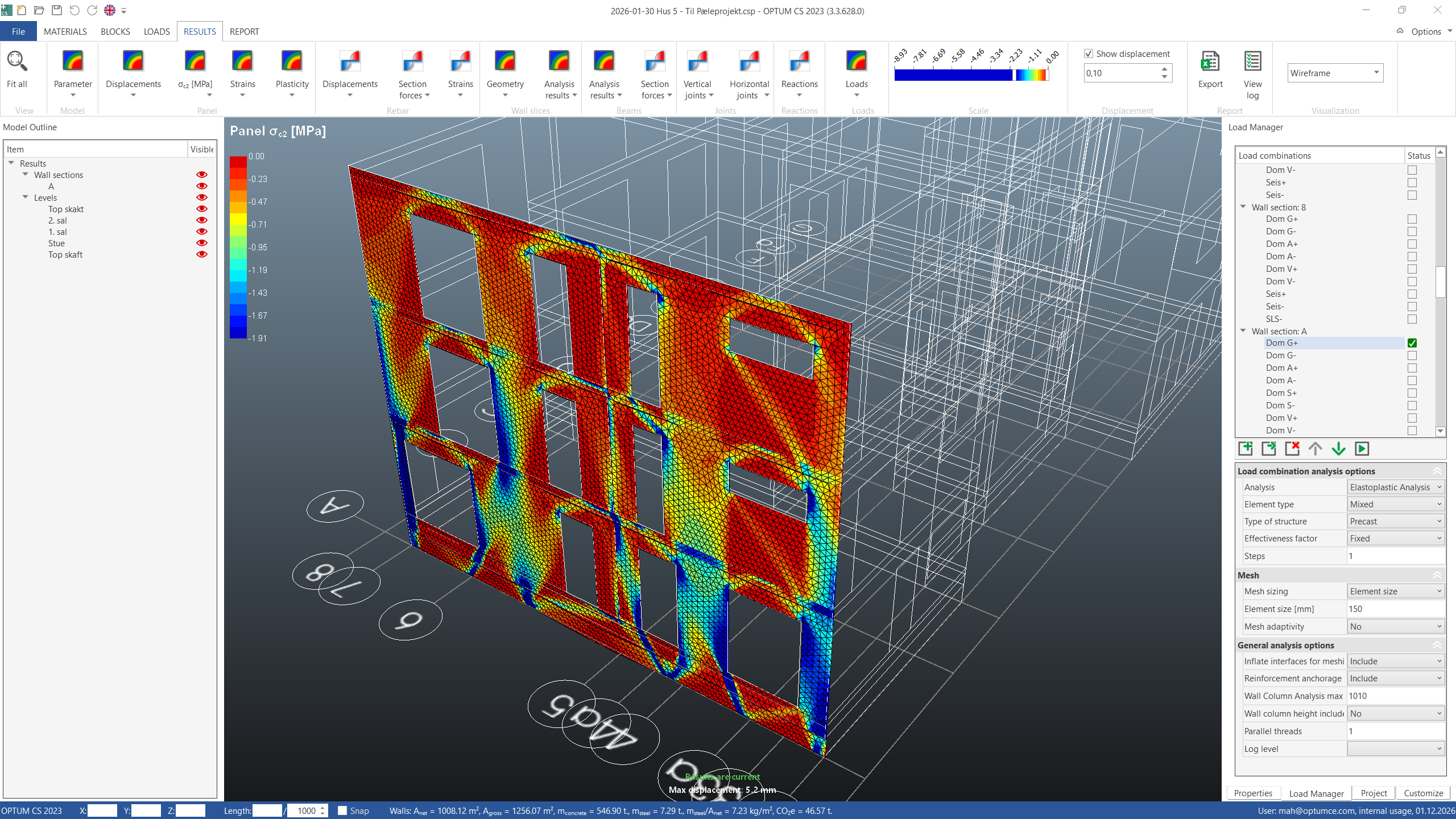Click the Fit all magnifier icon
1456x819 pixels.
click(16, 61)
